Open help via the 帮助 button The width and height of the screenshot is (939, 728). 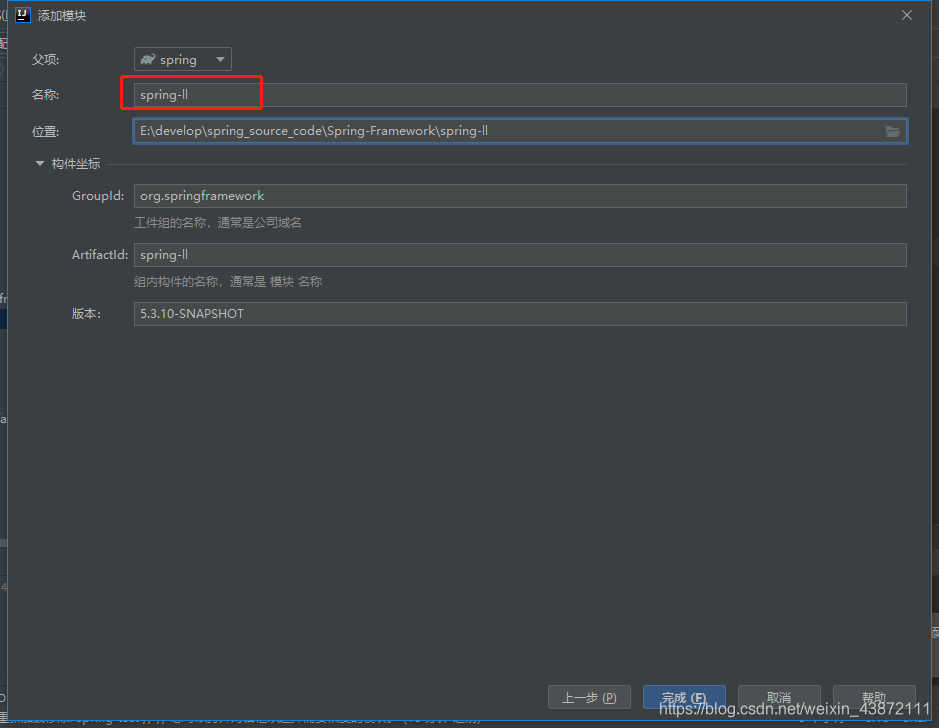tap(874, 697)
